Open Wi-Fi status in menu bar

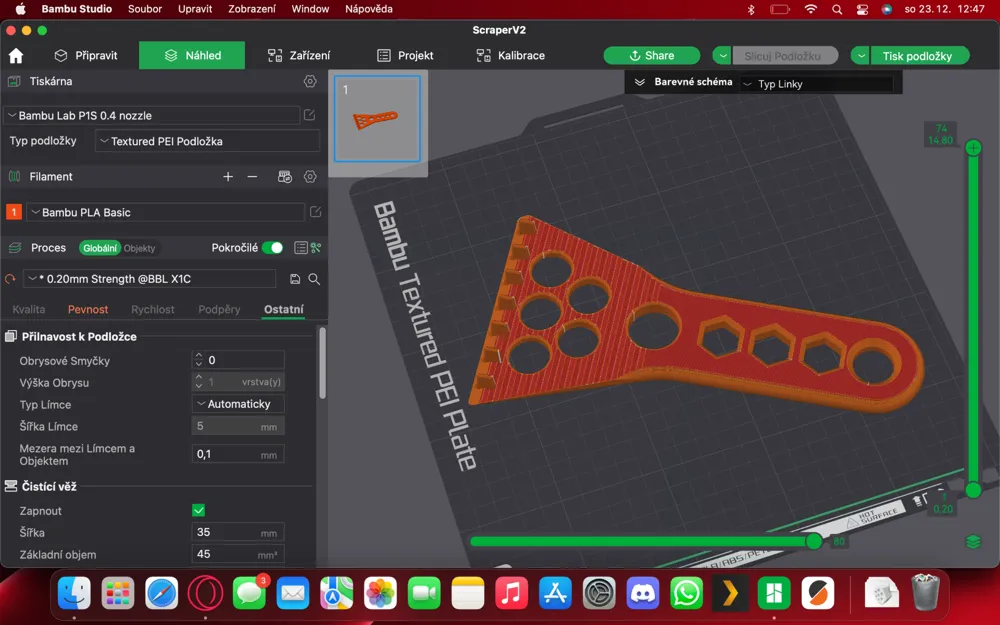[811, 9]
